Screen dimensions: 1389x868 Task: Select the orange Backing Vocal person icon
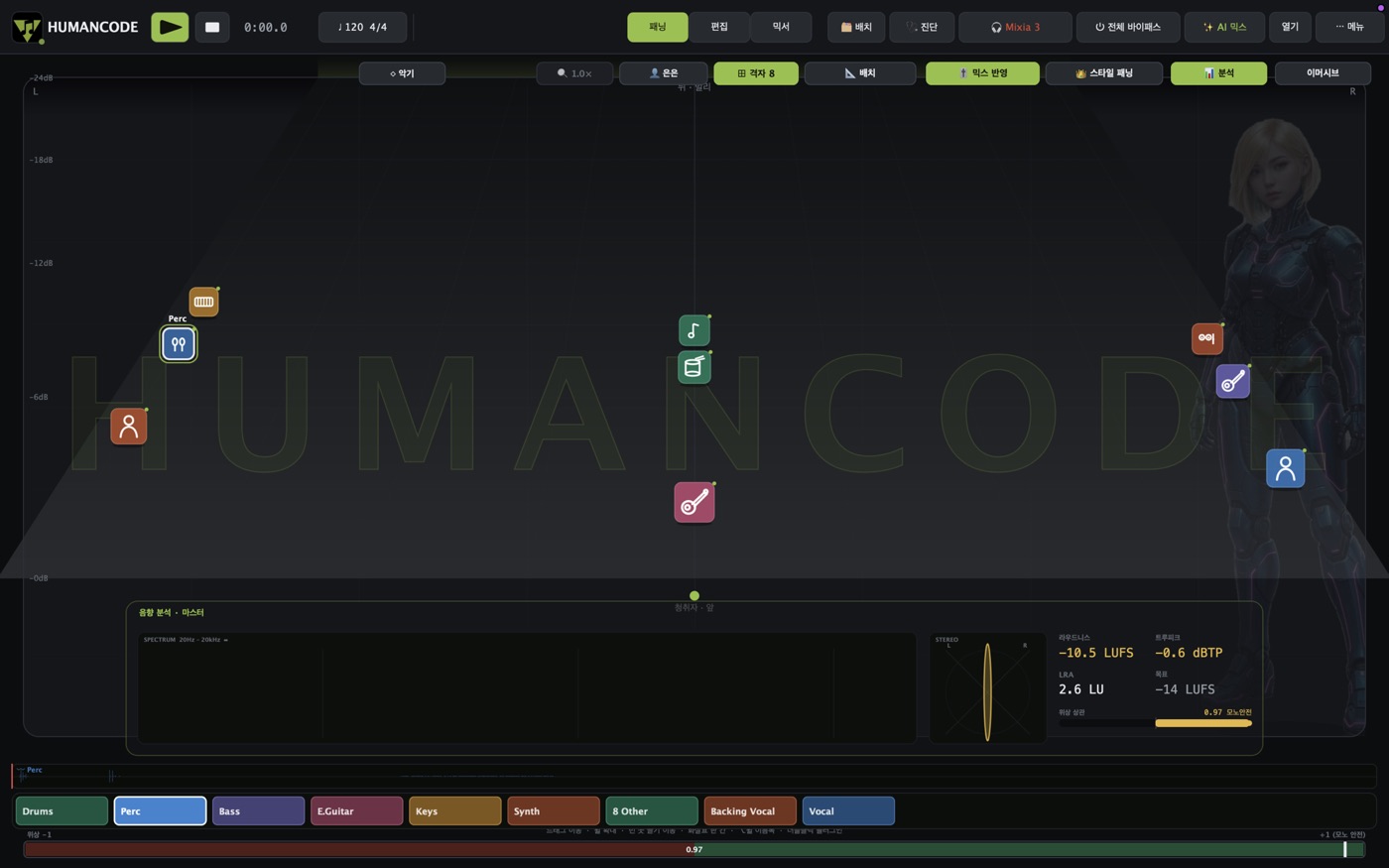(x=129, y=427)
